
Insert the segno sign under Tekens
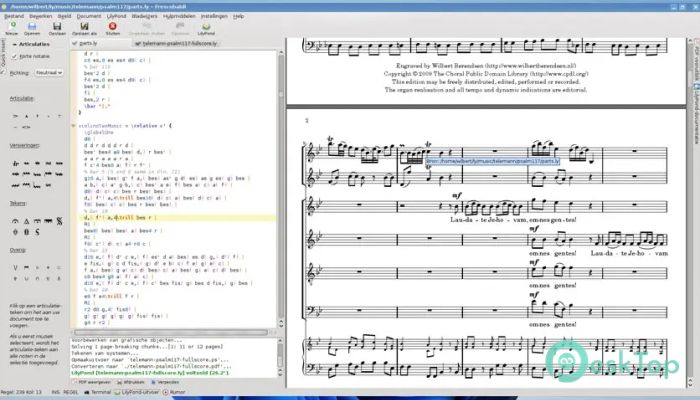pyautogui.click(x=59, y=221)
